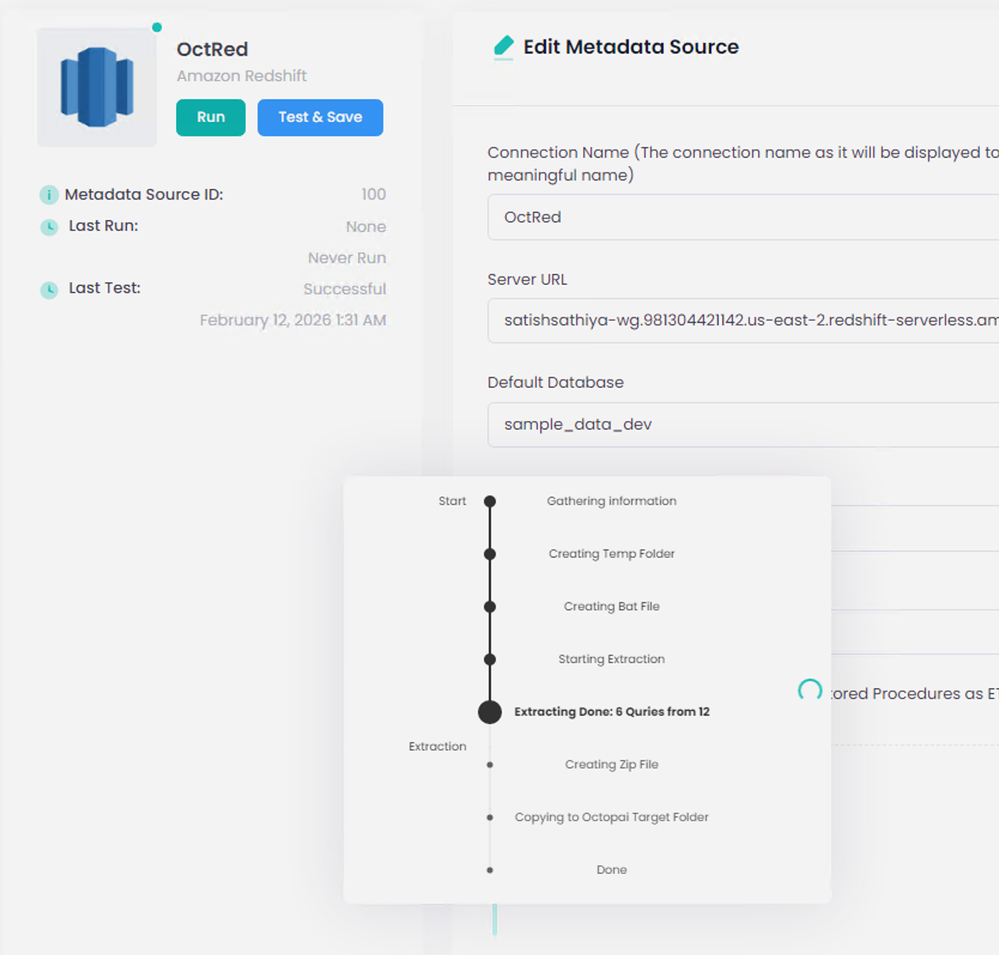999x955 pixels.
Task: Click the Edit Metadata Source pencil icon
Action: coord(503,47)
